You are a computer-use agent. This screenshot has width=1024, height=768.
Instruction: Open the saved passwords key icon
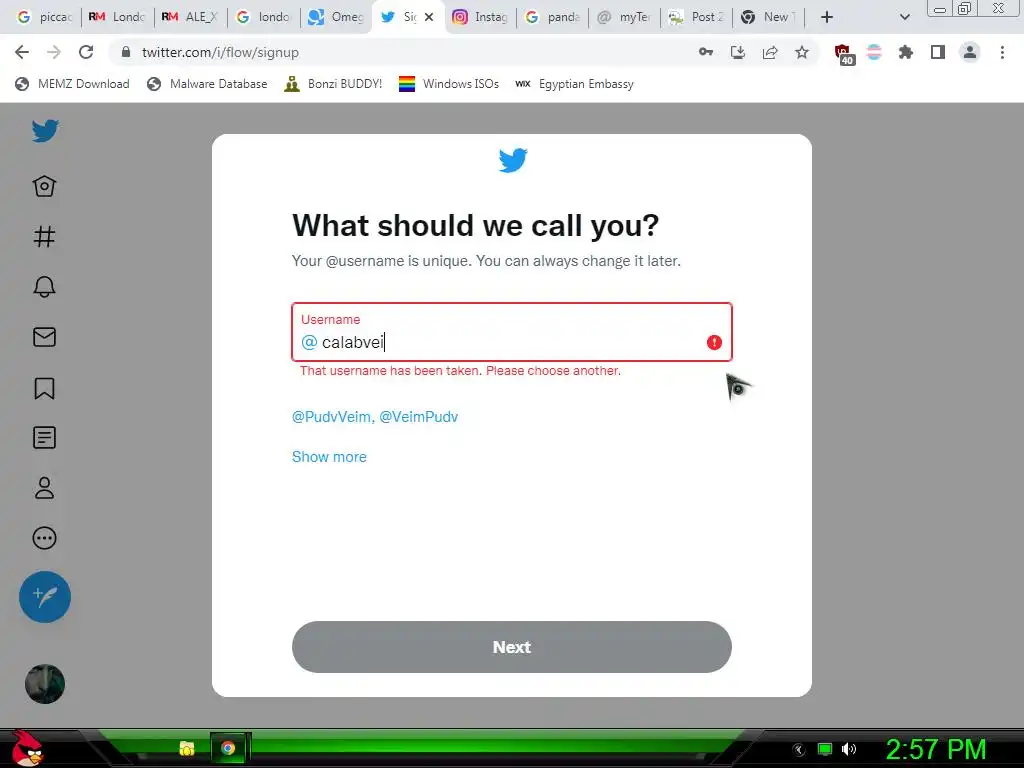coord(705,52)
